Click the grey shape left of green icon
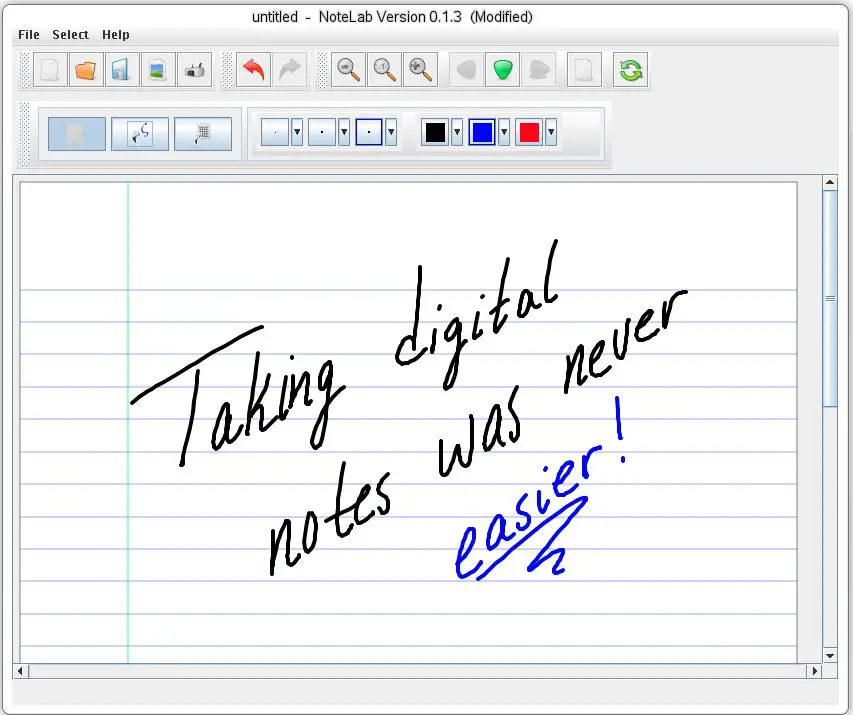The image size is (853, 715). [x=466, y=70]
